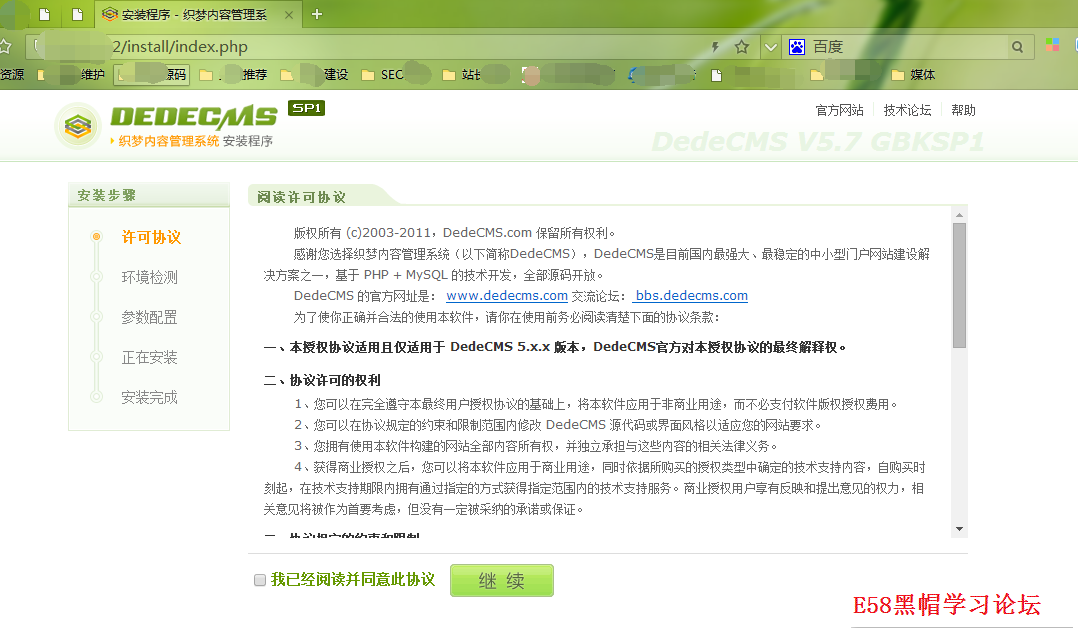This screenshot has height=633, width=1078.
Task: Click license scrollbar down arrow
Action: pos(959,529)
